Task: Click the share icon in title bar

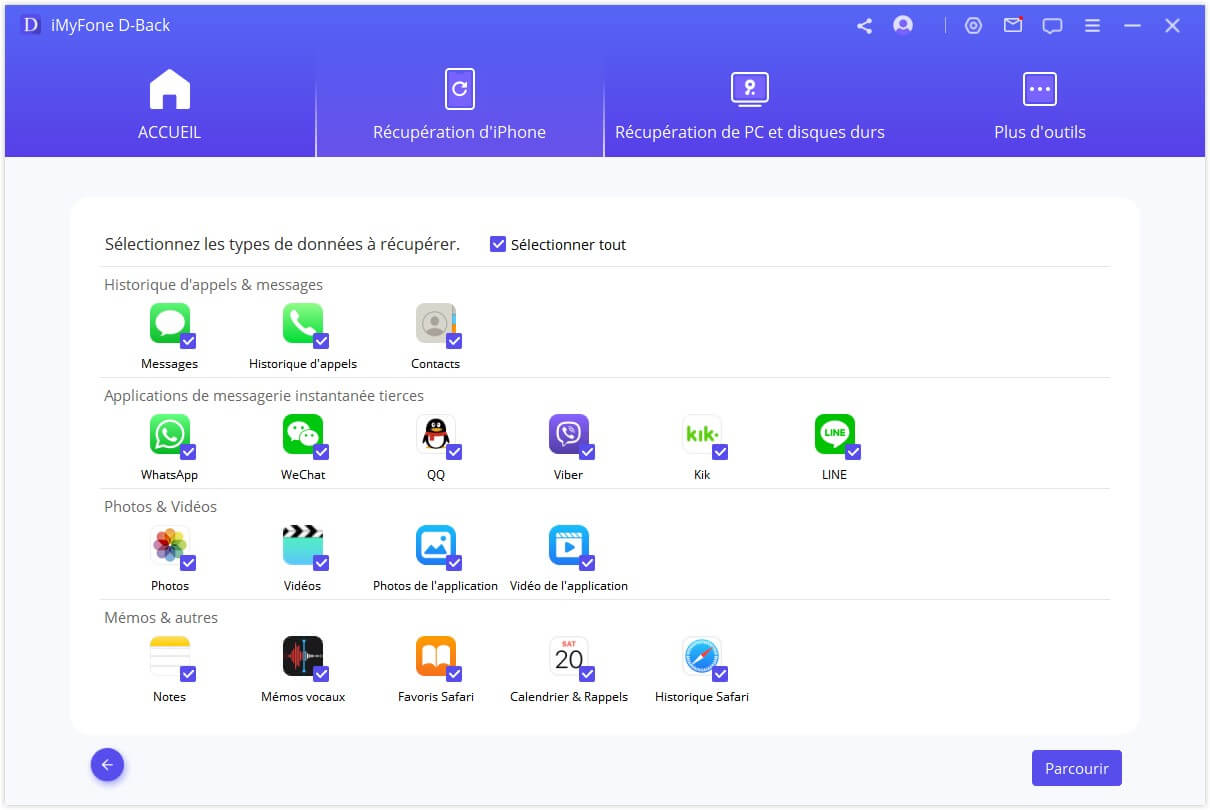Action: [864, 26]
